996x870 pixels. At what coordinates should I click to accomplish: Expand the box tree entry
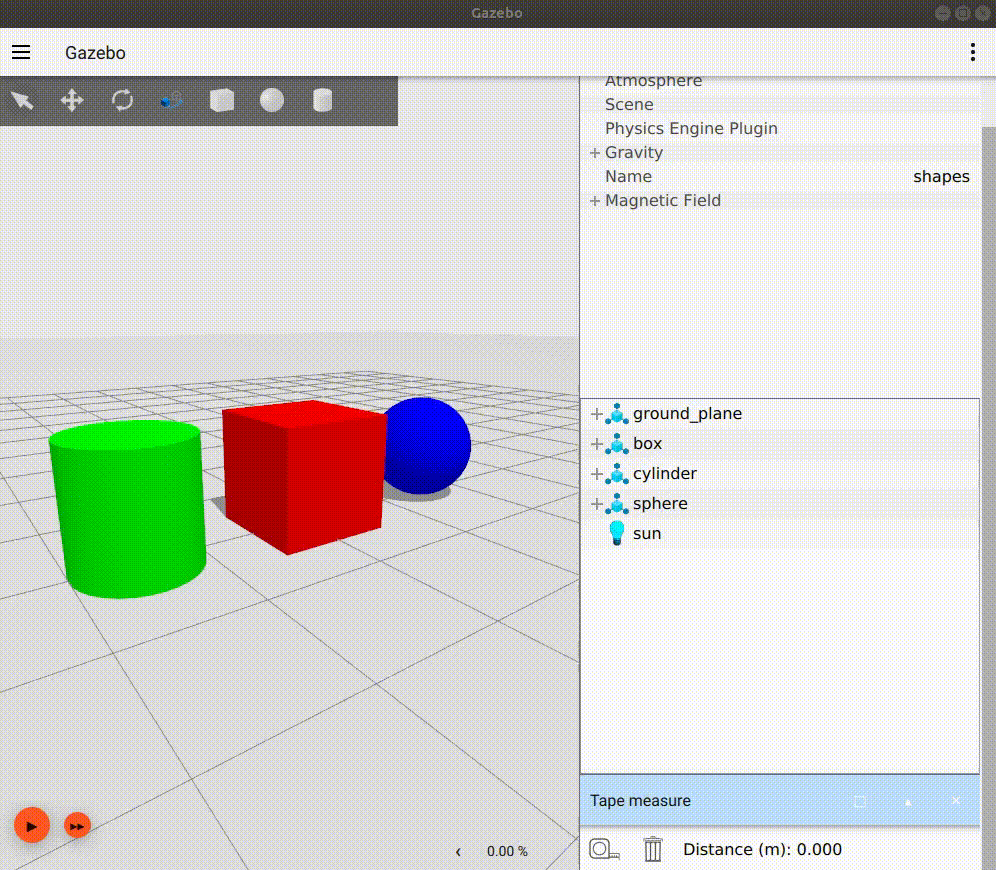(596, 444)
